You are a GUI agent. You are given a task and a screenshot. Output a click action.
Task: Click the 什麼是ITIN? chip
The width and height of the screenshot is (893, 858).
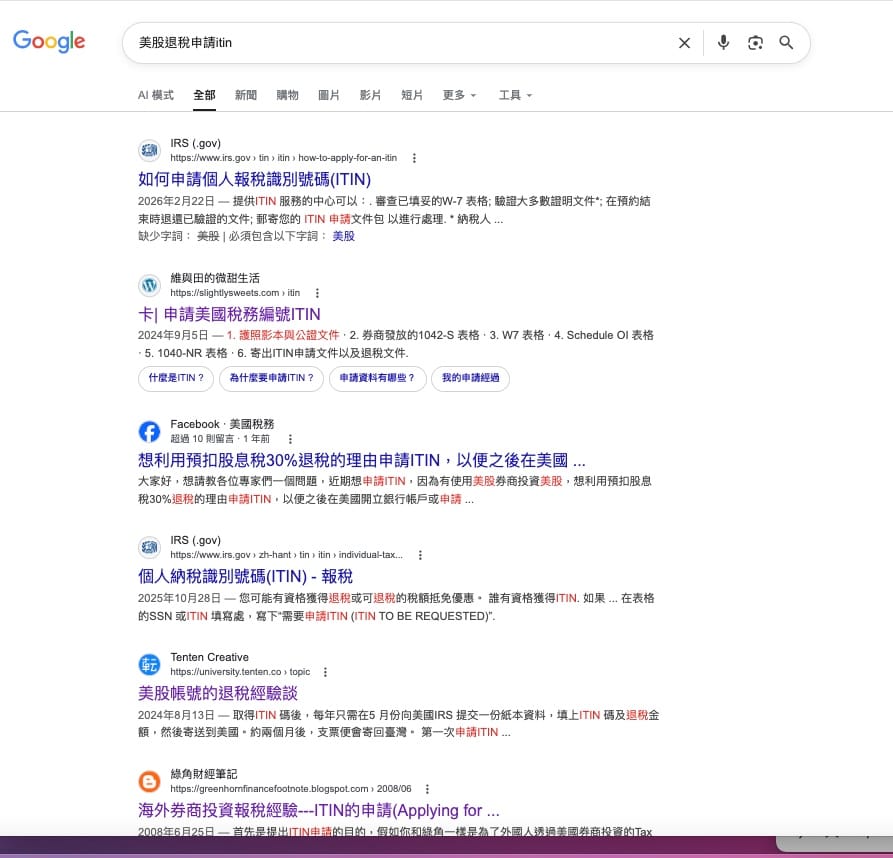coord(176,378)
